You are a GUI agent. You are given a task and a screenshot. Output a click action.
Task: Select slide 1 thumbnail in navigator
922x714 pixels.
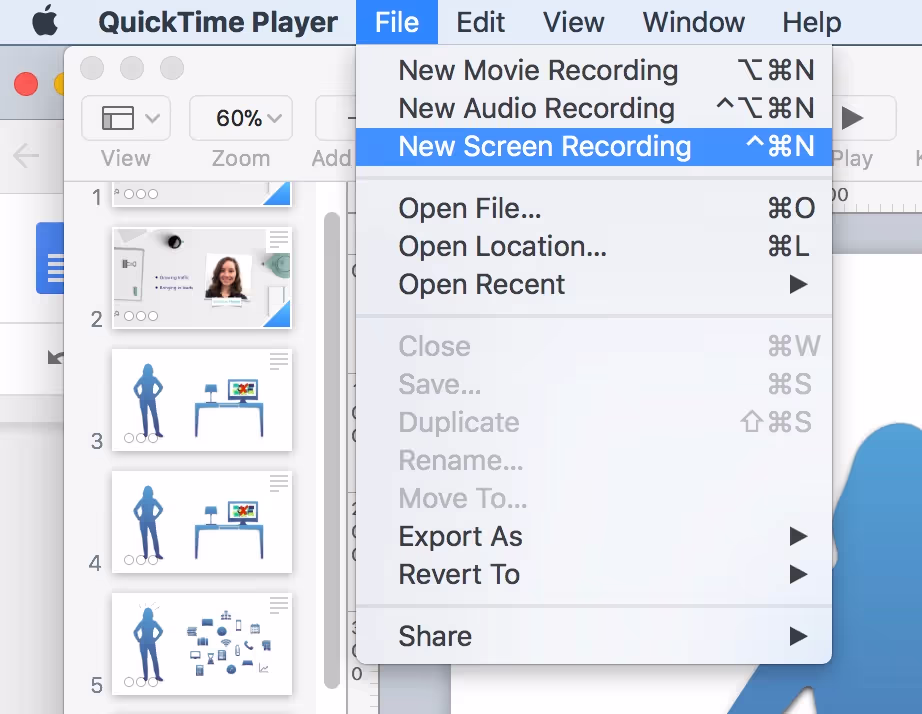click(202, 193)
